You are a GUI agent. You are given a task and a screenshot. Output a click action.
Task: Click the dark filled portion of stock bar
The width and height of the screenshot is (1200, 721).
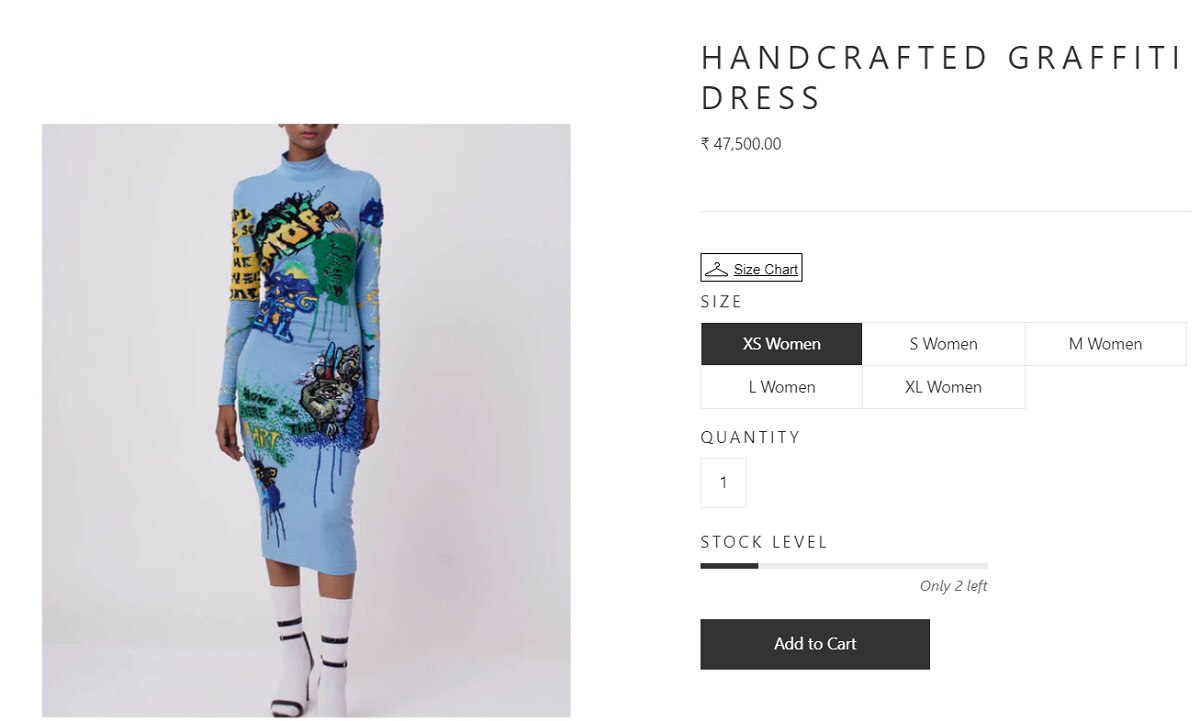(x=729, y=566)
